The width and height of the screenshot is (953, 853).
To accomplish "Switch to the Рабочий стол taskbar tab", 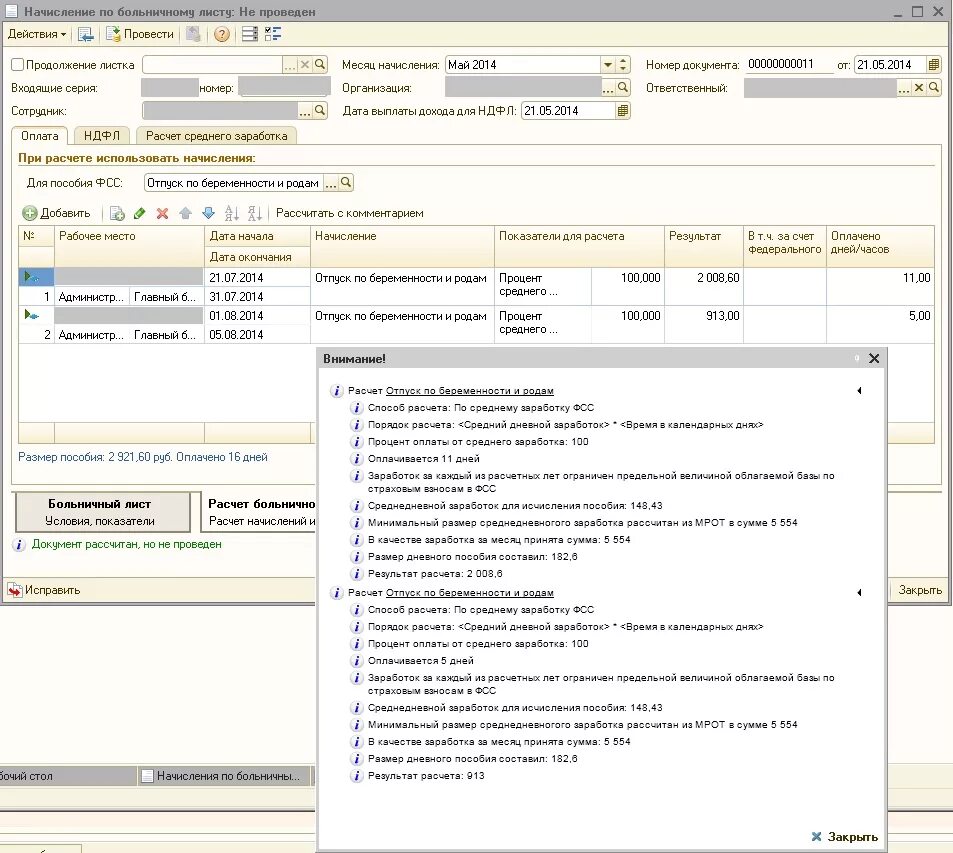I will click(67, 776).
